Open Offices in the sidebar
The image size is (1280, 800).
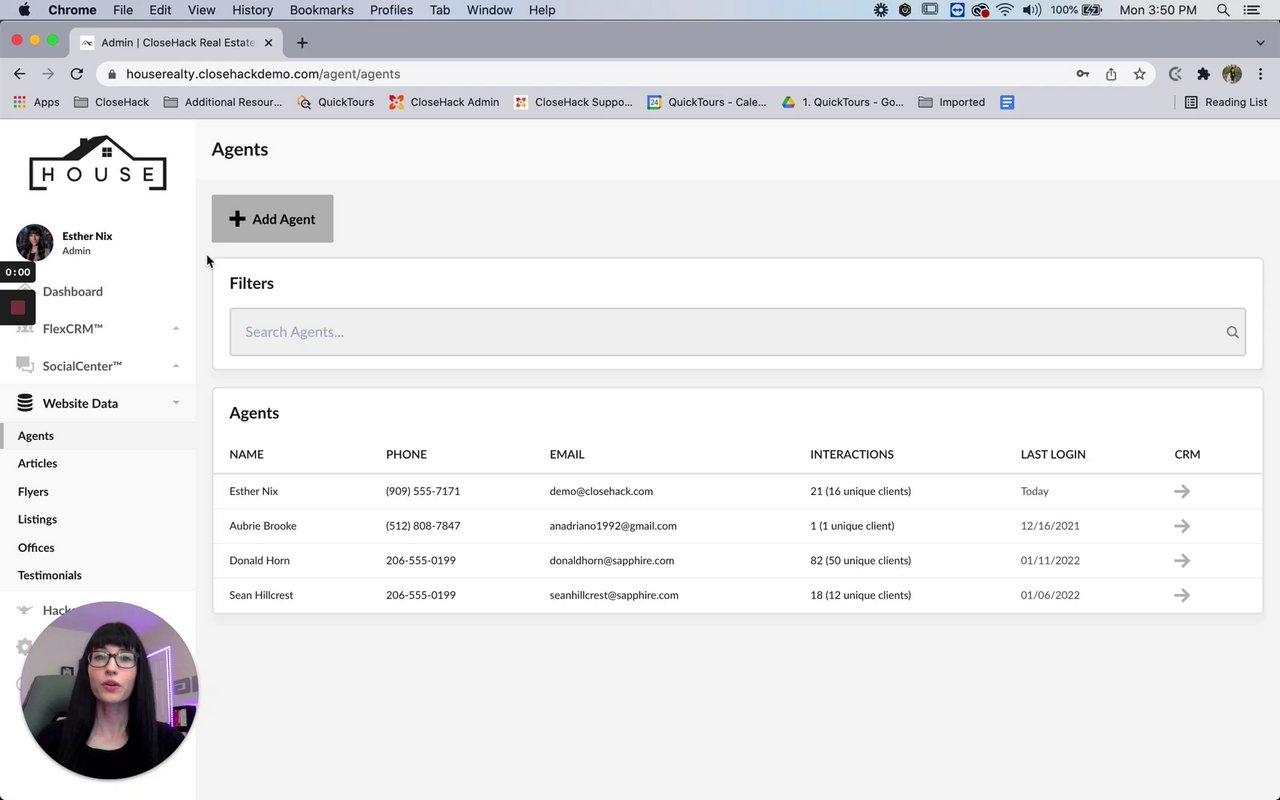(x=36, y=548)
